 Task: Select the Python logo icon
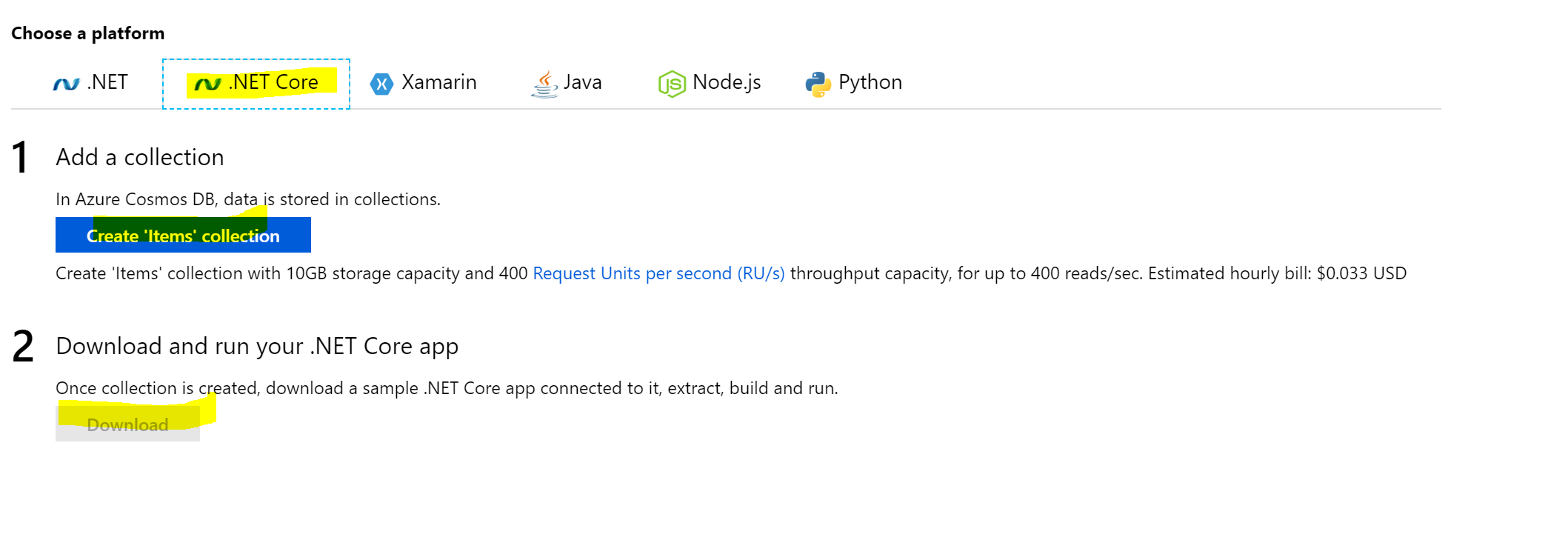818,82
